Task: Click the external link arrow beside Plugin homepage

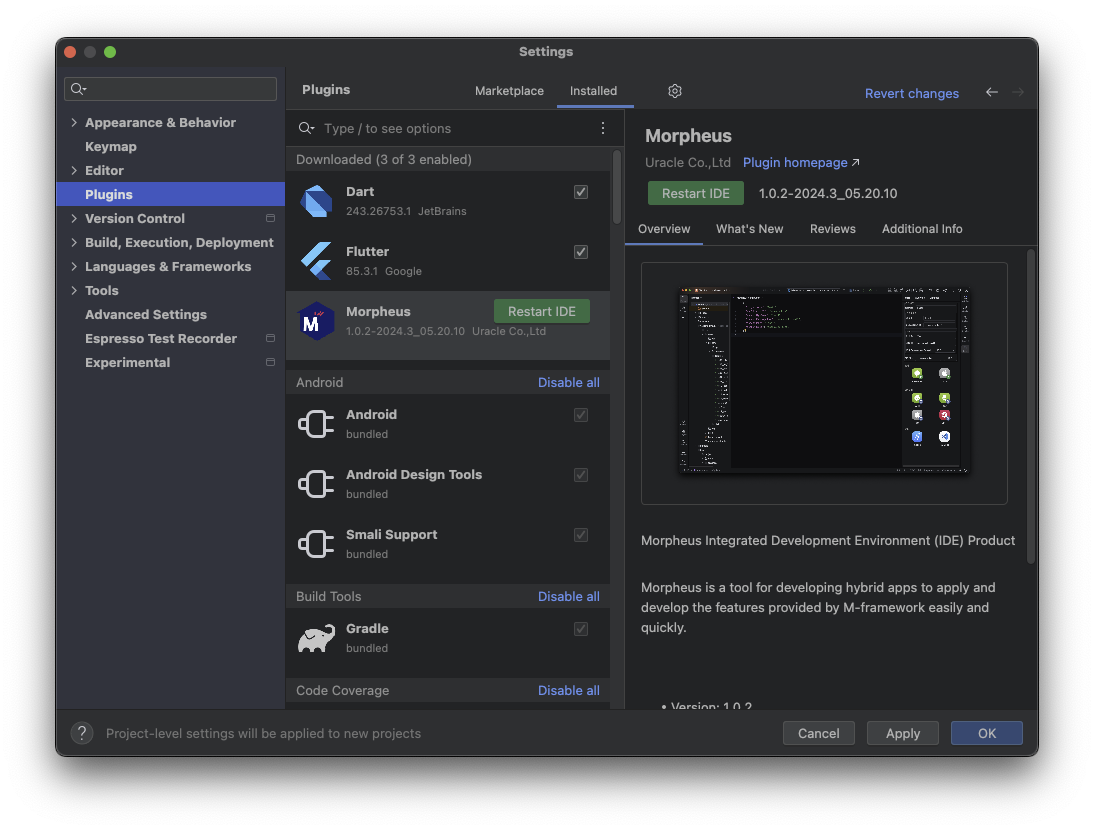Action: (x=855, y=163)
